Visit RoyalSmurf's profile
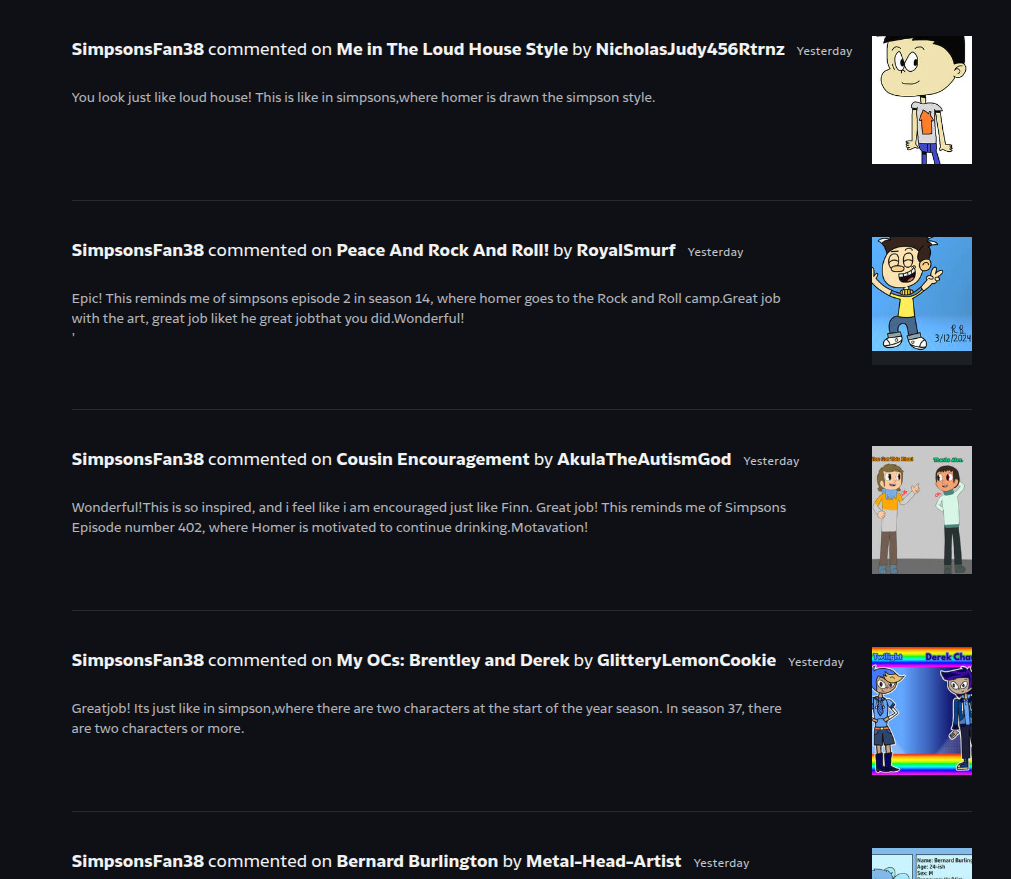 625,250
